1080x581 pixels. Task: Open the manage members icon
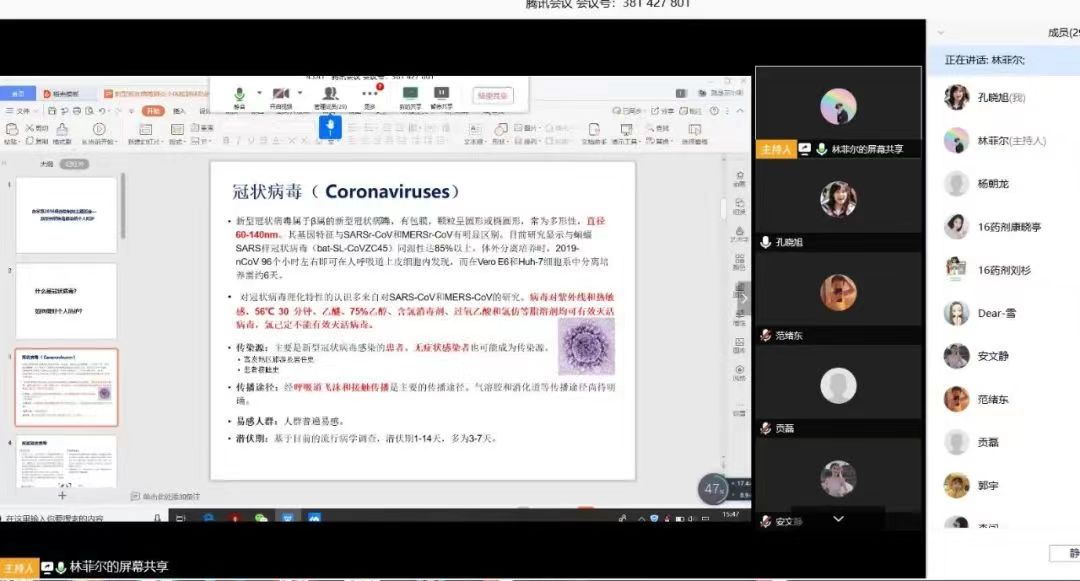point(331,96)
